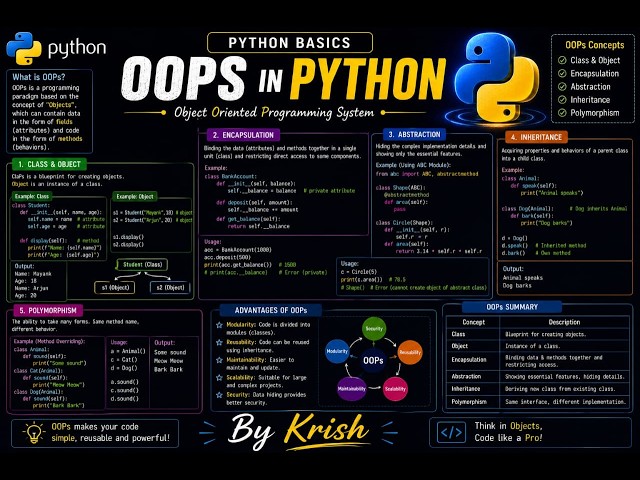
Task: Click the 'Description' column header in summary table
Action: (564, 322)
